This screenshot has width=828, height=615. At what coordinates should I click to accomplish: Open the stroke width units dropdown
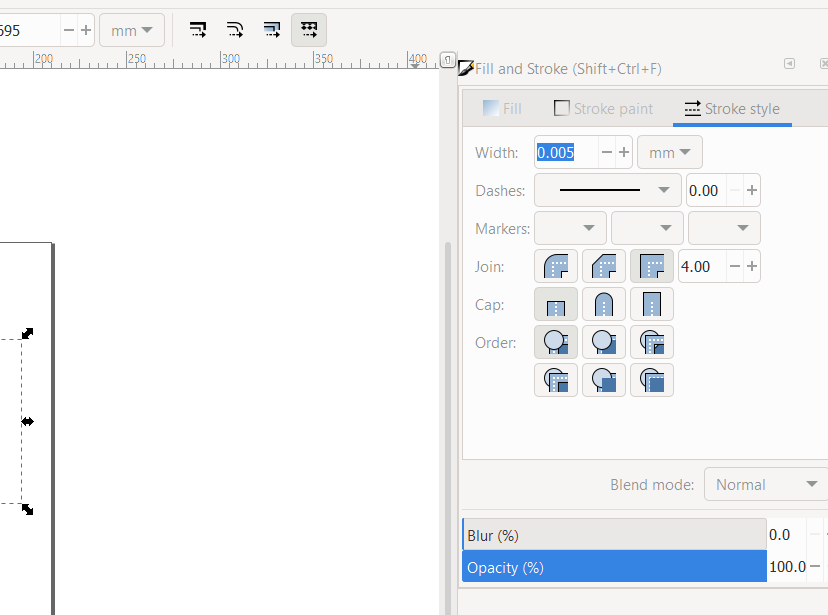coord(670,153)
